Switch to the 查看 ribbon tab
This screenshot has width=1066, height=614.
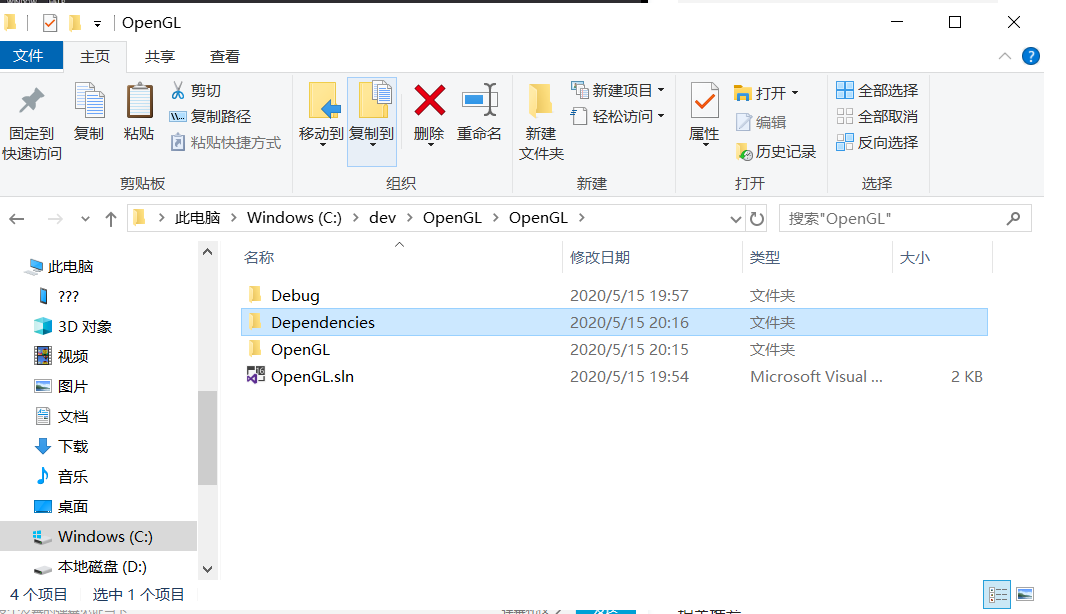point(224,56)
